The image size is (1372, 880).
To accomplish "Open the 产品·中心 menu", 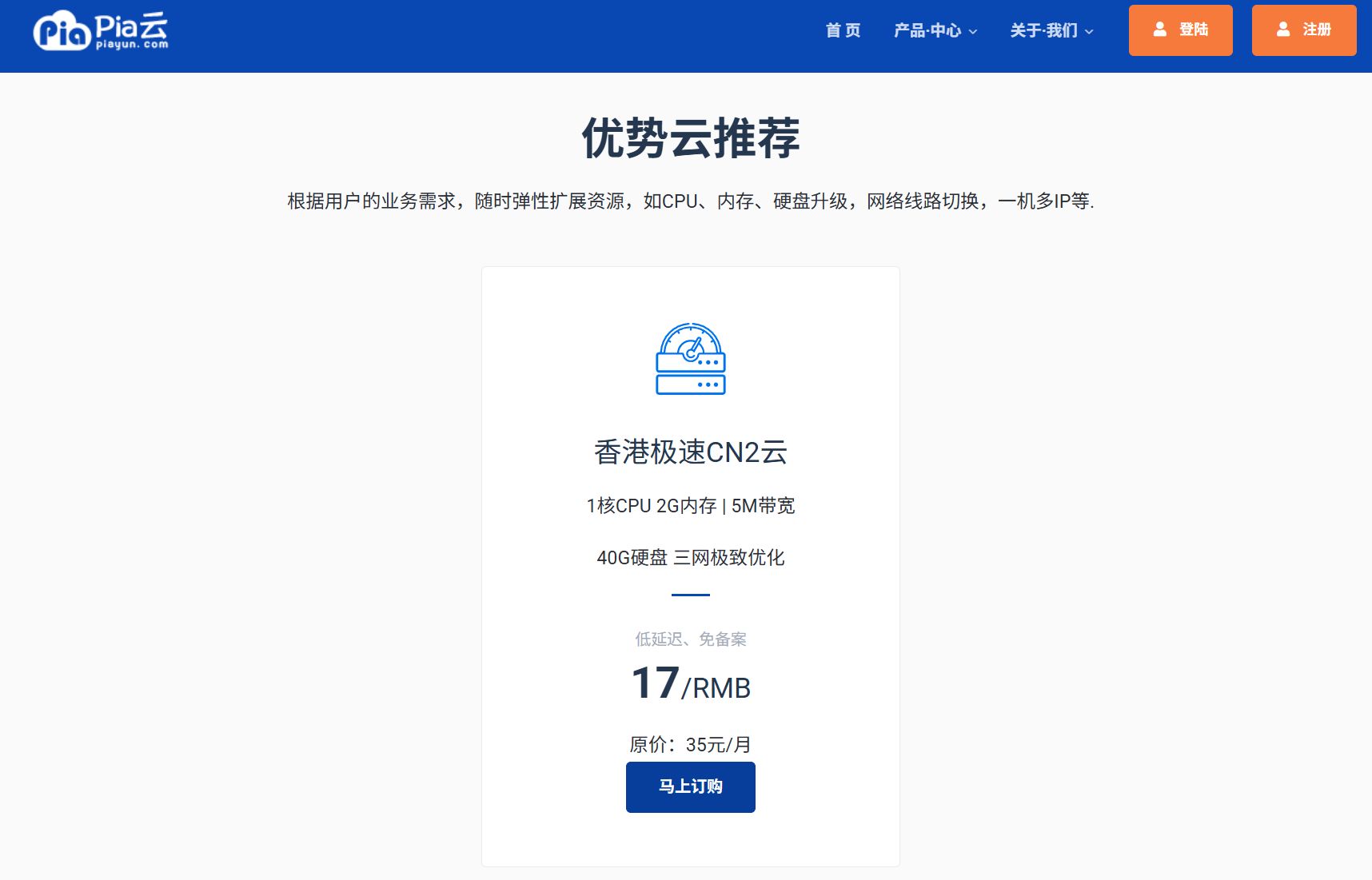I will click(x=927, y=30).
